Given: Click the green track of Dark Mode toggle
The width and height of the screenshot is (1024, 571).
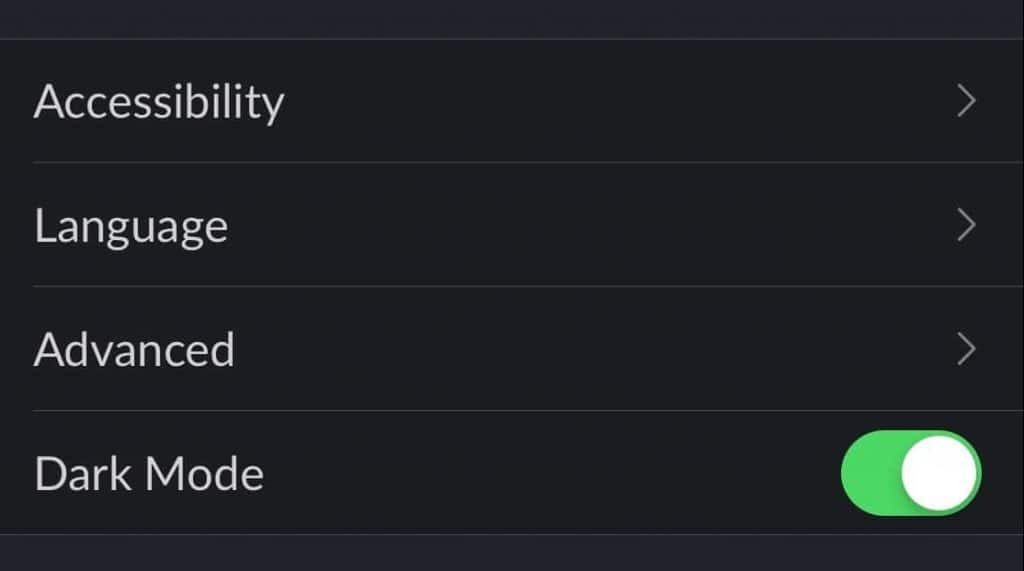Looking at the screenshot, I should coord(868,473).
